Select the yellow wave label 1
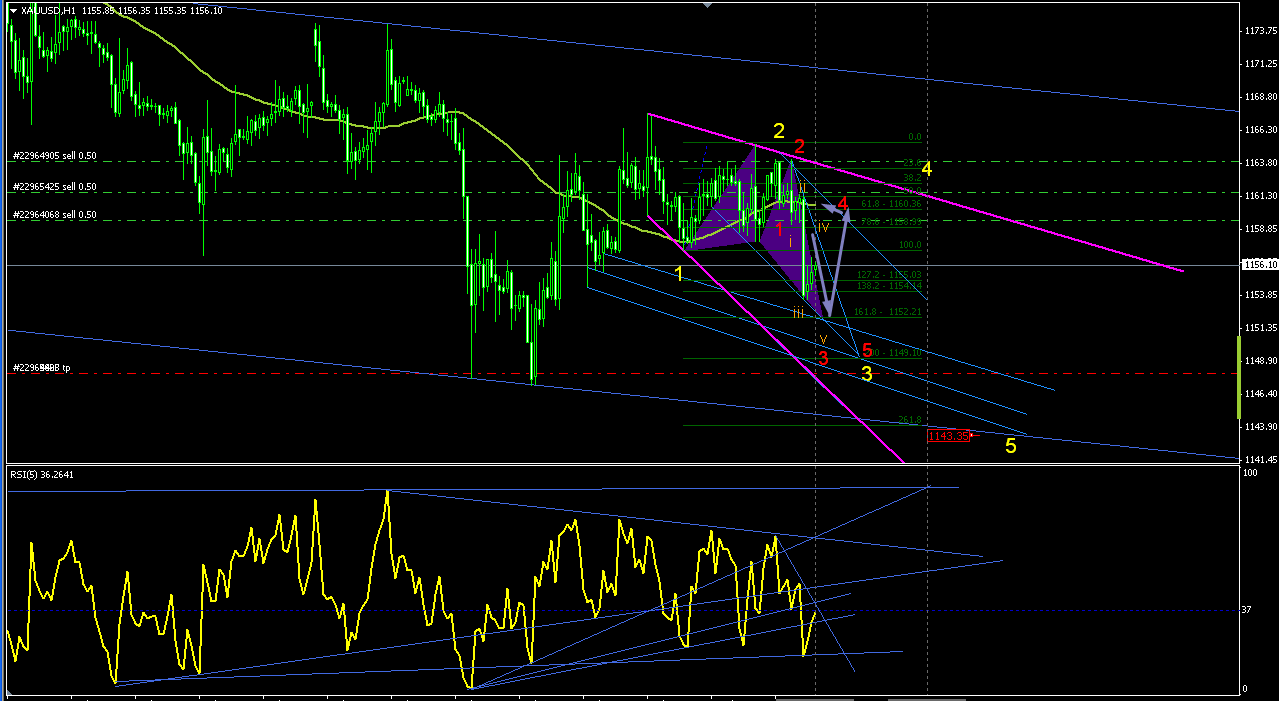This screenshot has height=701, width=1279. coord(679,273)
